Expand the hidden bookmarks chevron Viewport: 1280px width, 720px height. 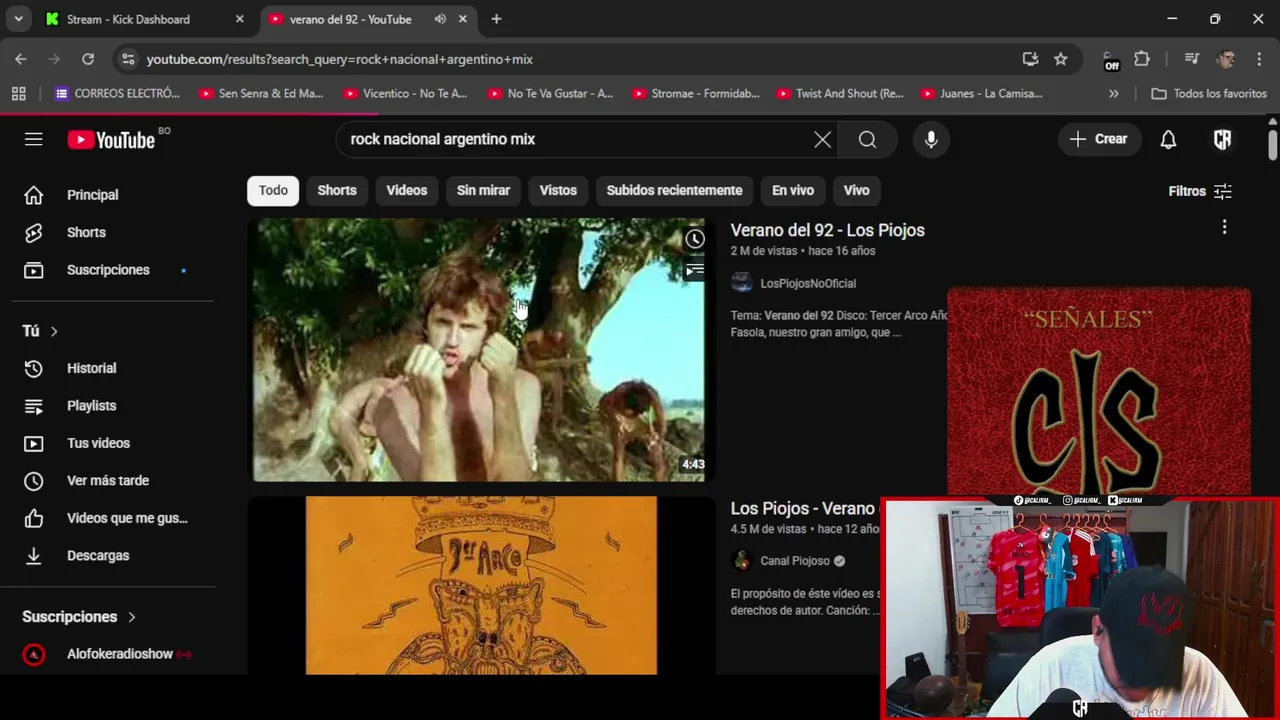[x=1114, y=93]
